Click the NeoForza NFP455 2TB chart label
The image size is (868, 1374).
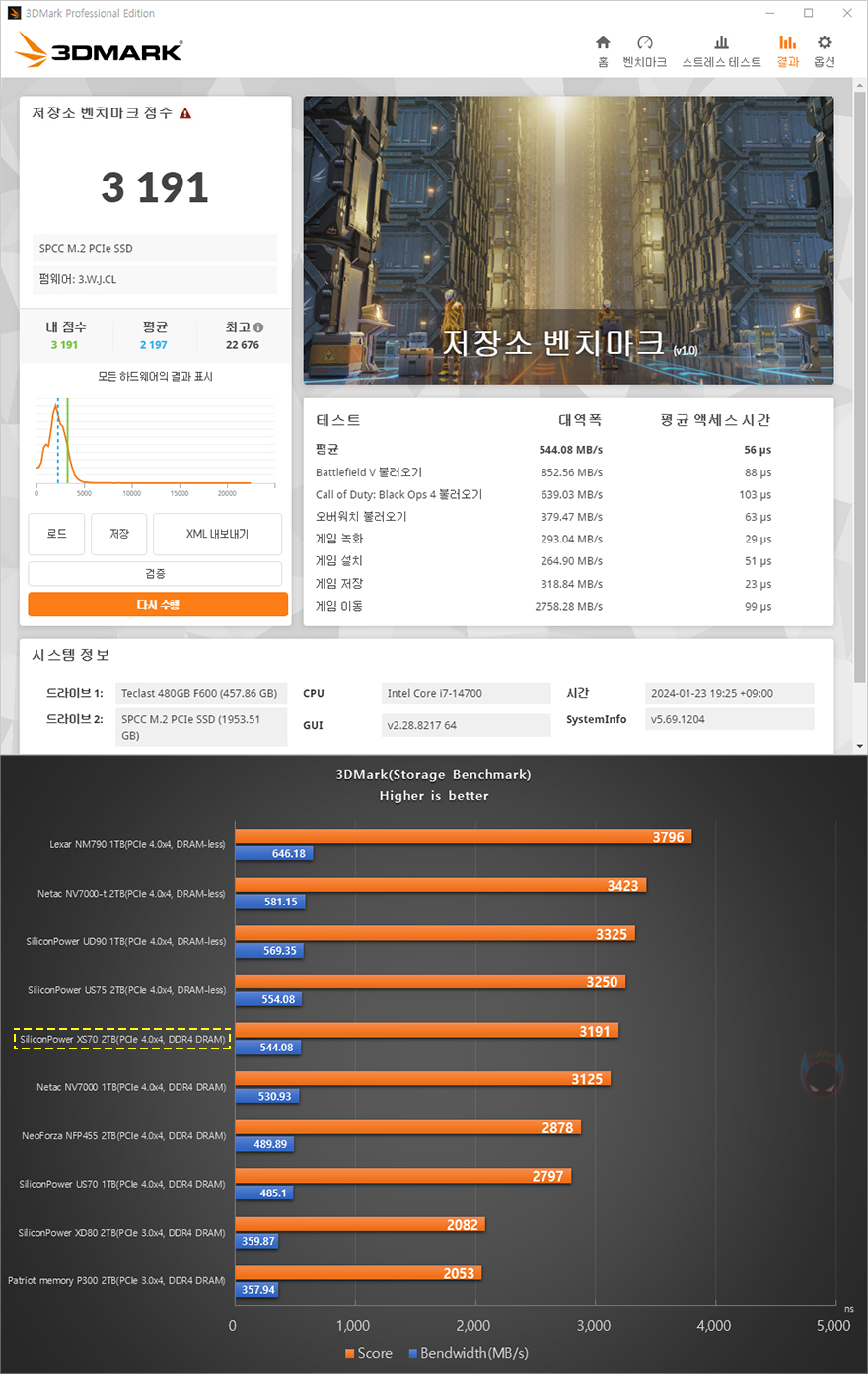pos(123,1135)
